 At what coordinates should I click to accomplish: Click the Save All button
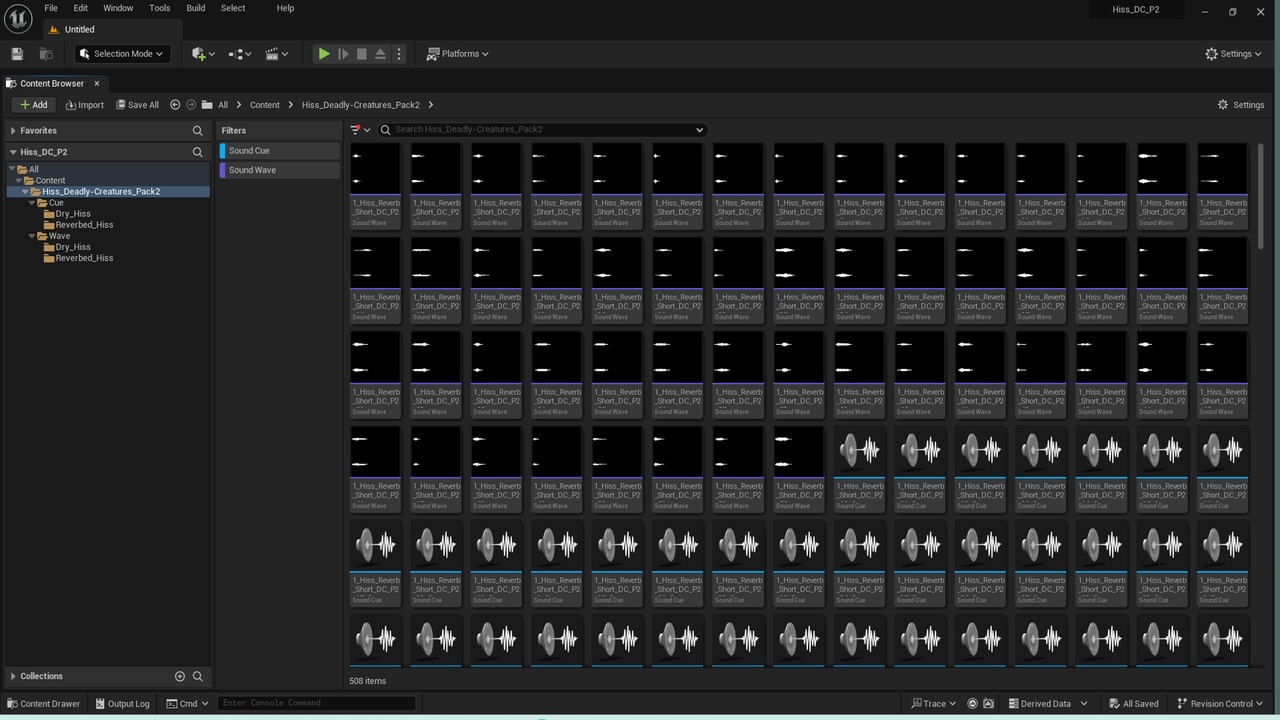(137, 105)
